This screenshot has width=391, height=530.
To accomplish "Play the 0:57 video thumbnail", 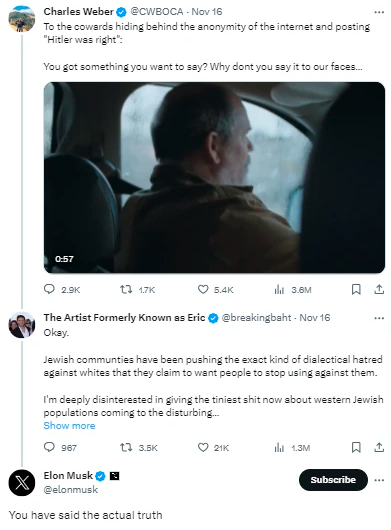I will click(214, 177).
